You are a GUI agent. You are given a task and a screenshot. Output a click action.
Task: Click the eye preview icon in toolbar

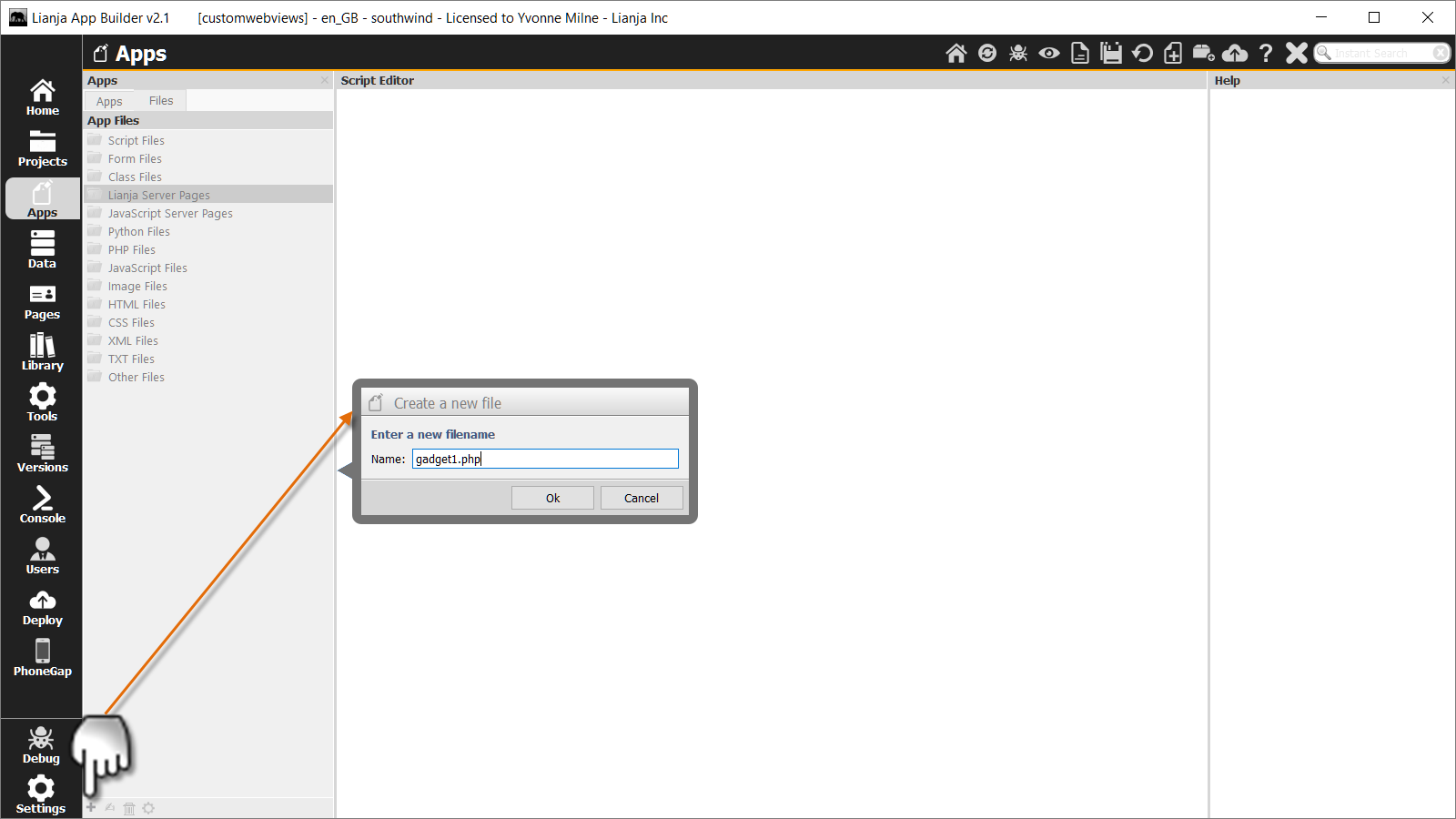pos(1049,54)
